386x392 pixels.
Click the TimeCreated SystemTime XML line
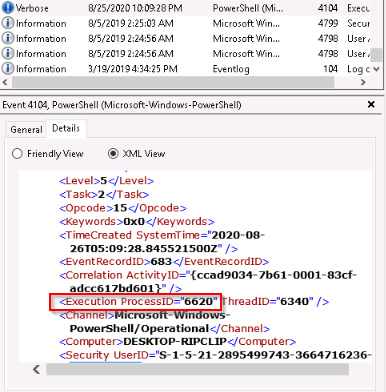click(162, 242)
